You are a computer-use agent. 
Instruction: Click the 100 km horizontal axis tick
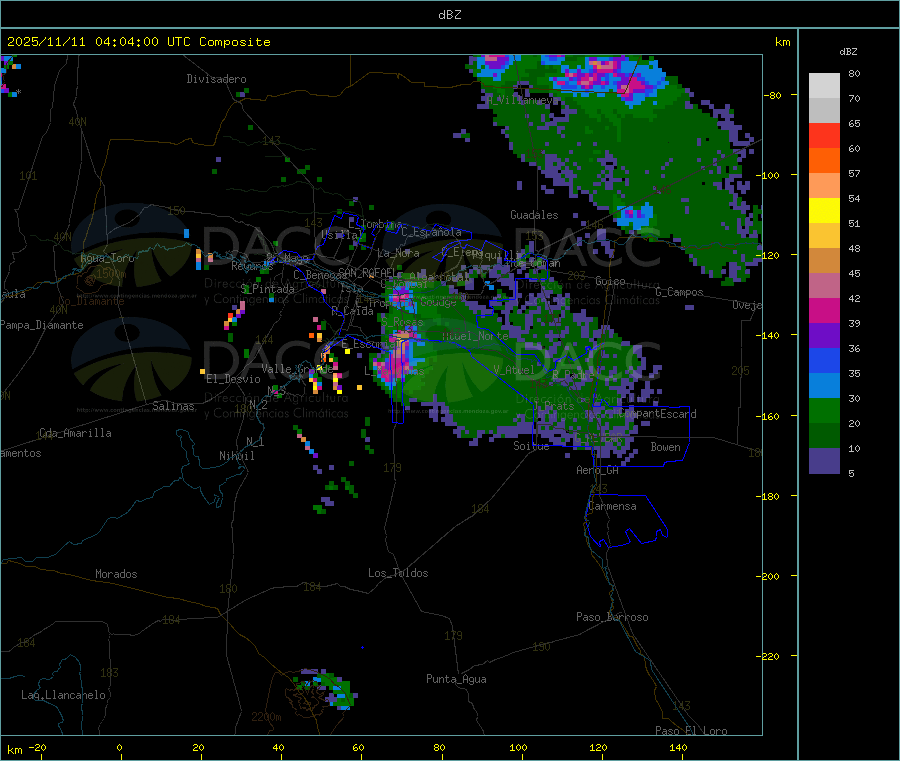coord(518,747)
